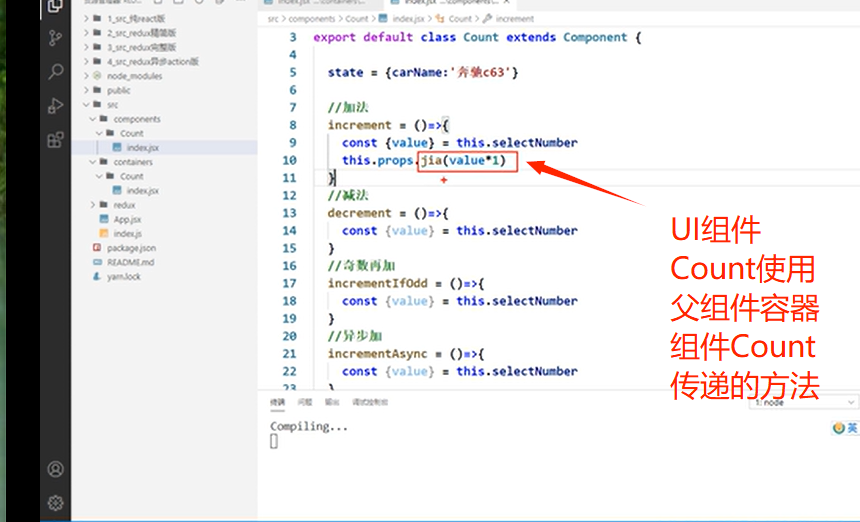Open the Accounts menu icon
Image resolution: width=860 pixels, height=522 pixels.
pos(55,469)
